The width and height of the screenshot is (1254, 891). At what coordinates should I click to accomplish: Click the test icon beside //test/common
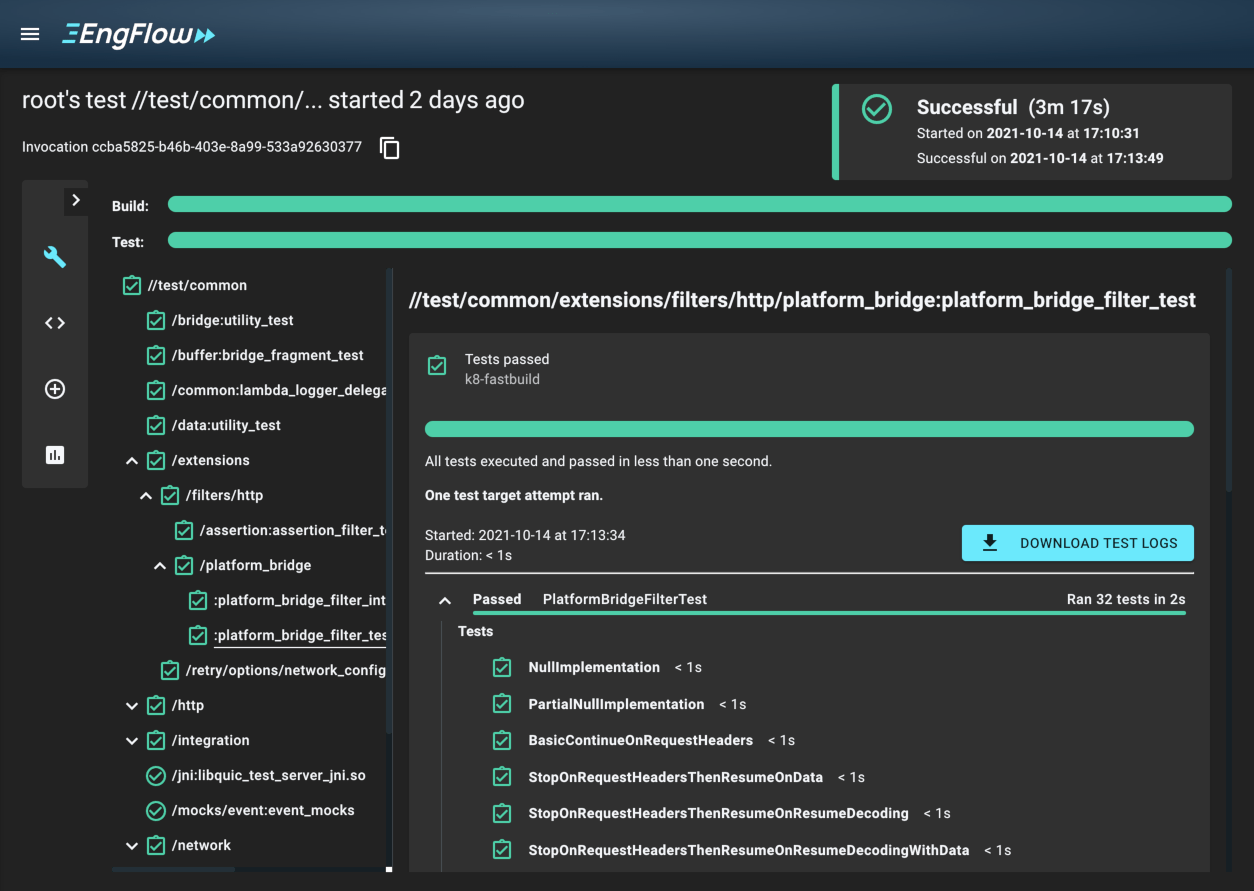click(131, 285)
